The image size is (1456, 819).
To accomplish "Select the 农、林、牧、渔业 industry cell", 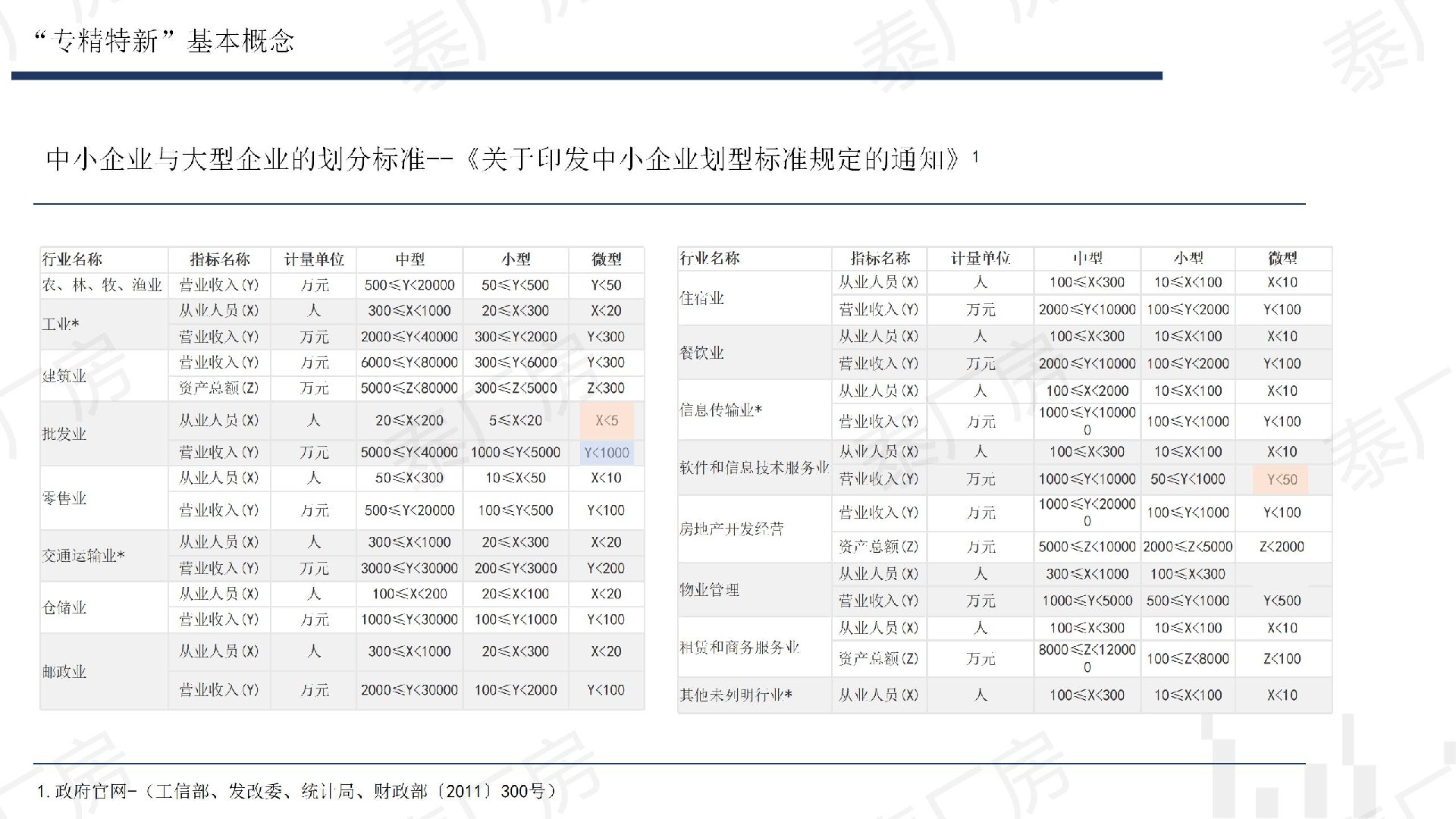I will pyautogui.click(x=103, y=285).
